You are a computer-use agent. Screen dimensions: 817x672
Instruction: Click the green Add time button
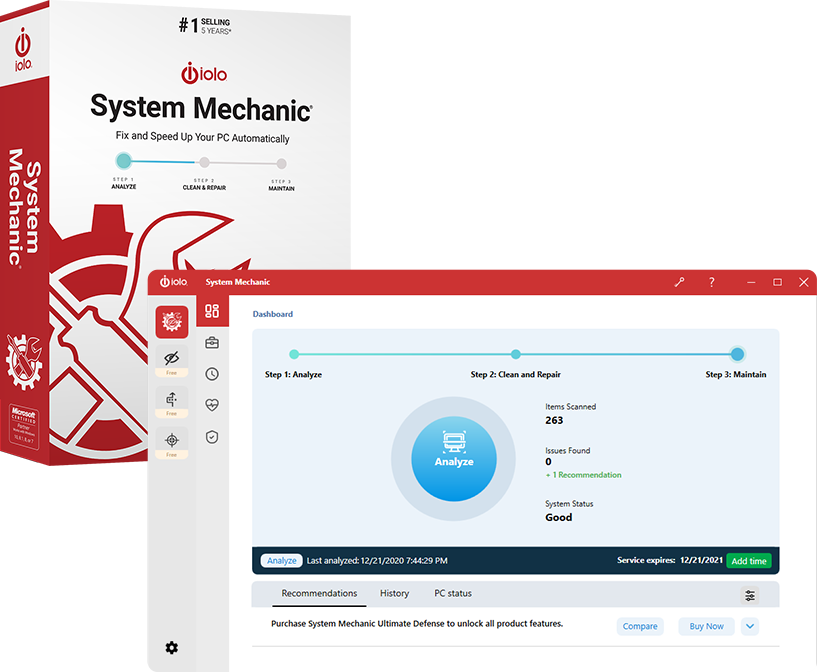pos(749,561)
